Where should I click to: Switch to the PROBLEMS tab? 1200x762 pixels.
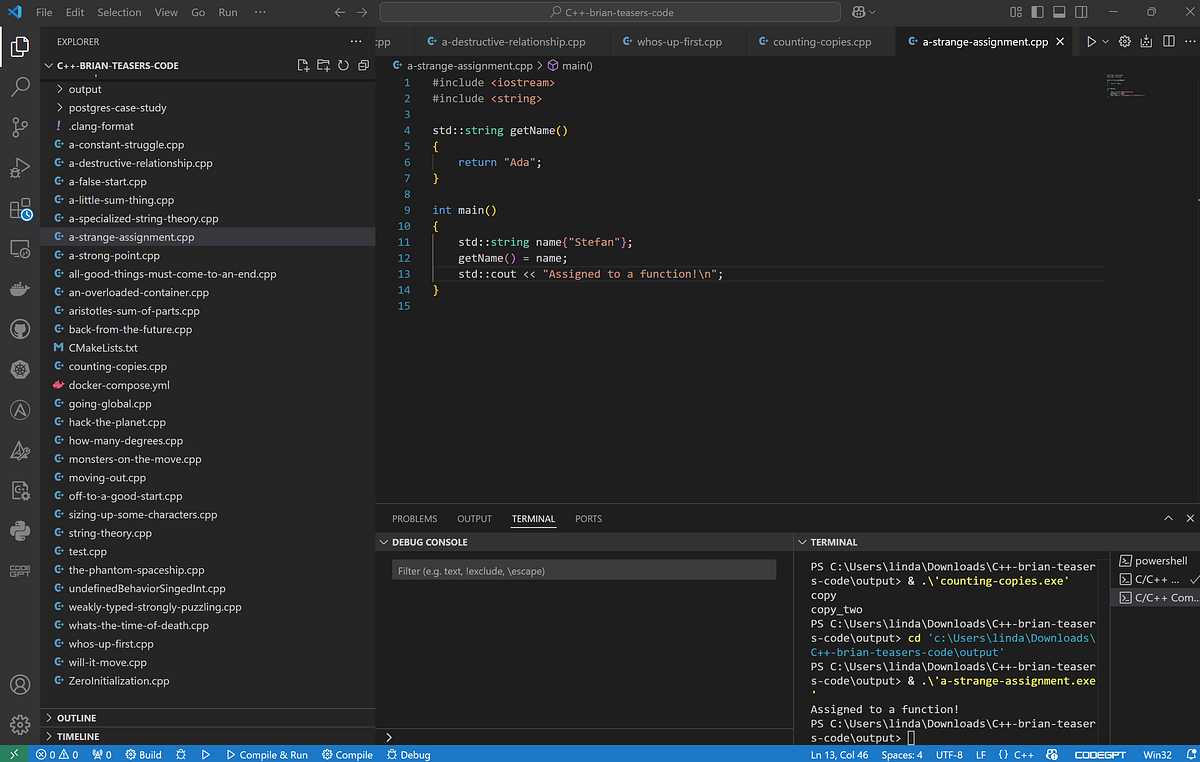(414, 518)
